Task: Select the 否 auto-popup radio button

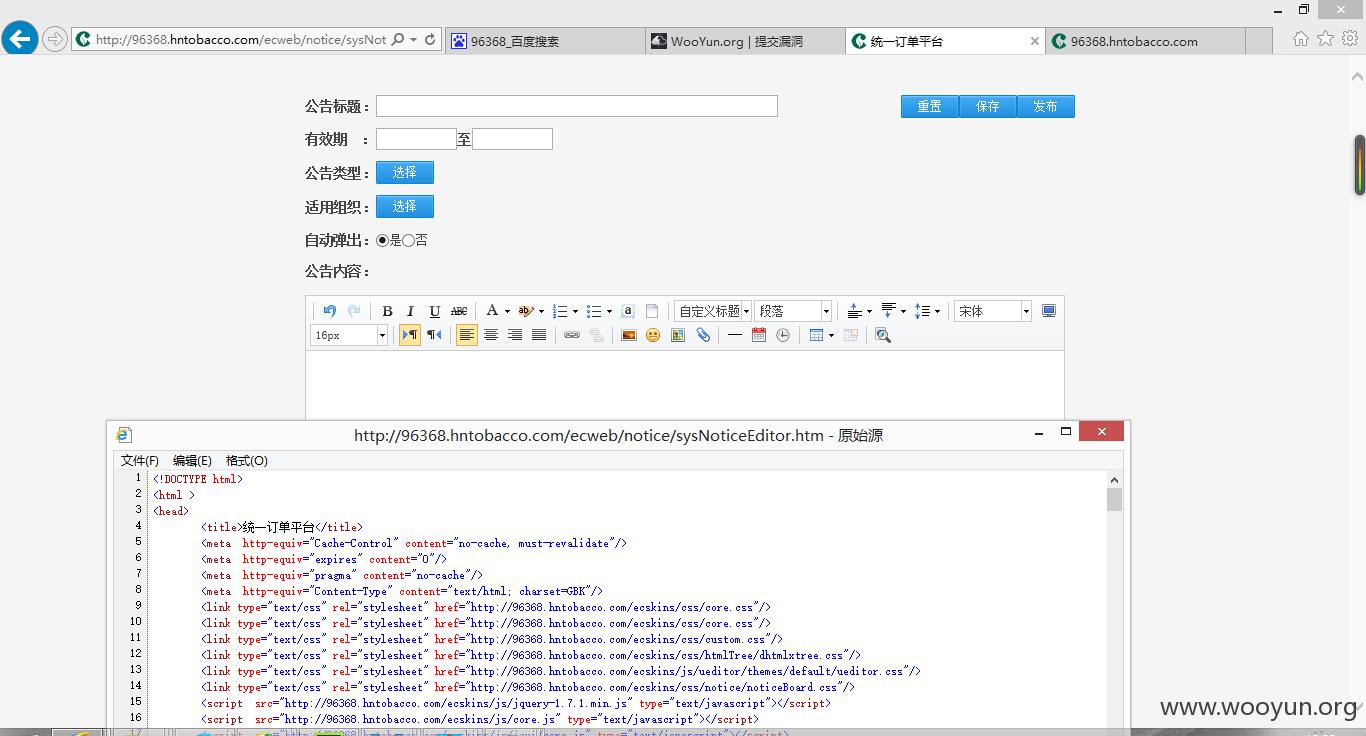Action: coord(408,240)
